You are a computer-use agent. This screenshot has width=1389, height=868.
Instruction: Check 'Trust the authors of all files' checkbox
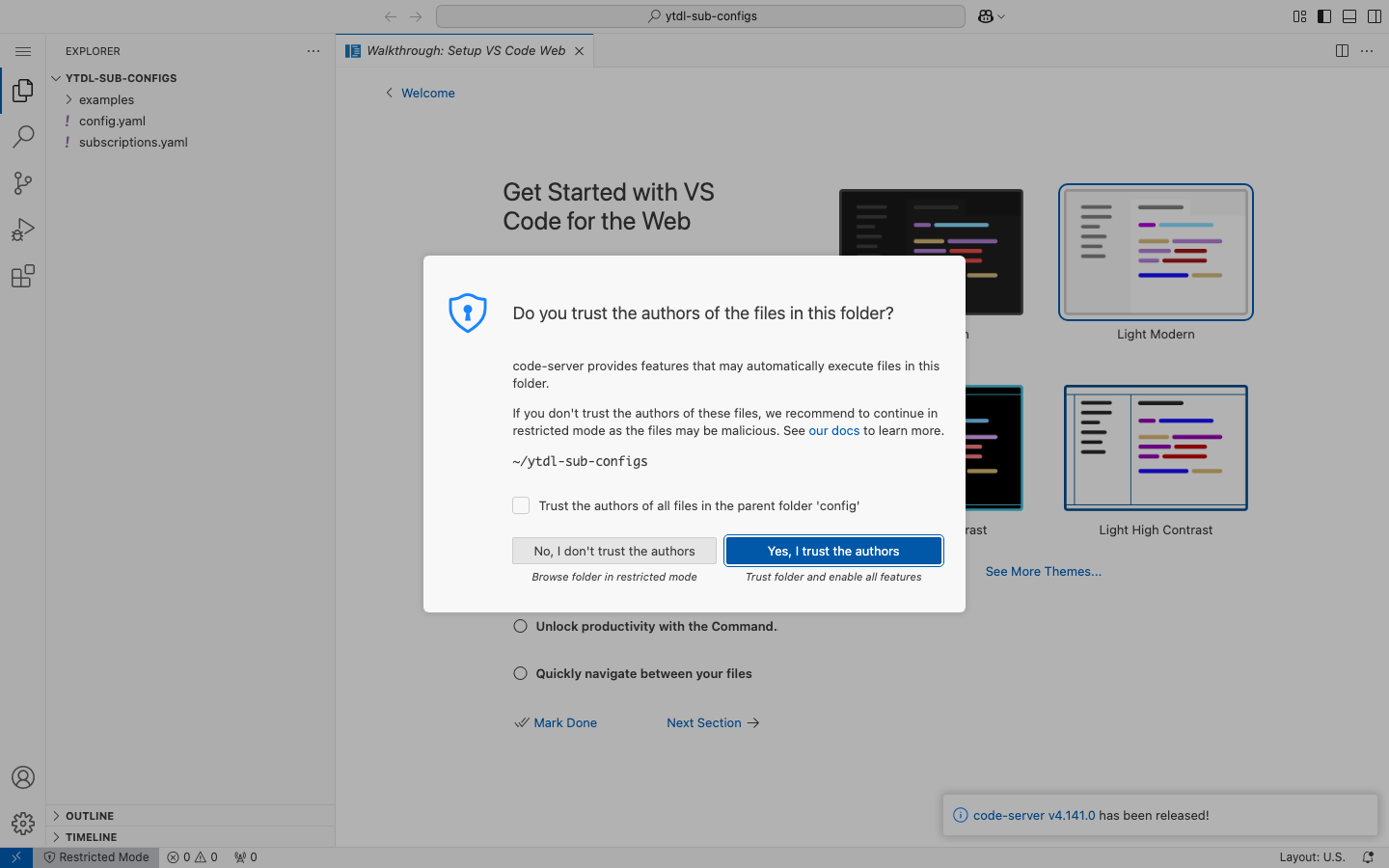coord(521,505)
